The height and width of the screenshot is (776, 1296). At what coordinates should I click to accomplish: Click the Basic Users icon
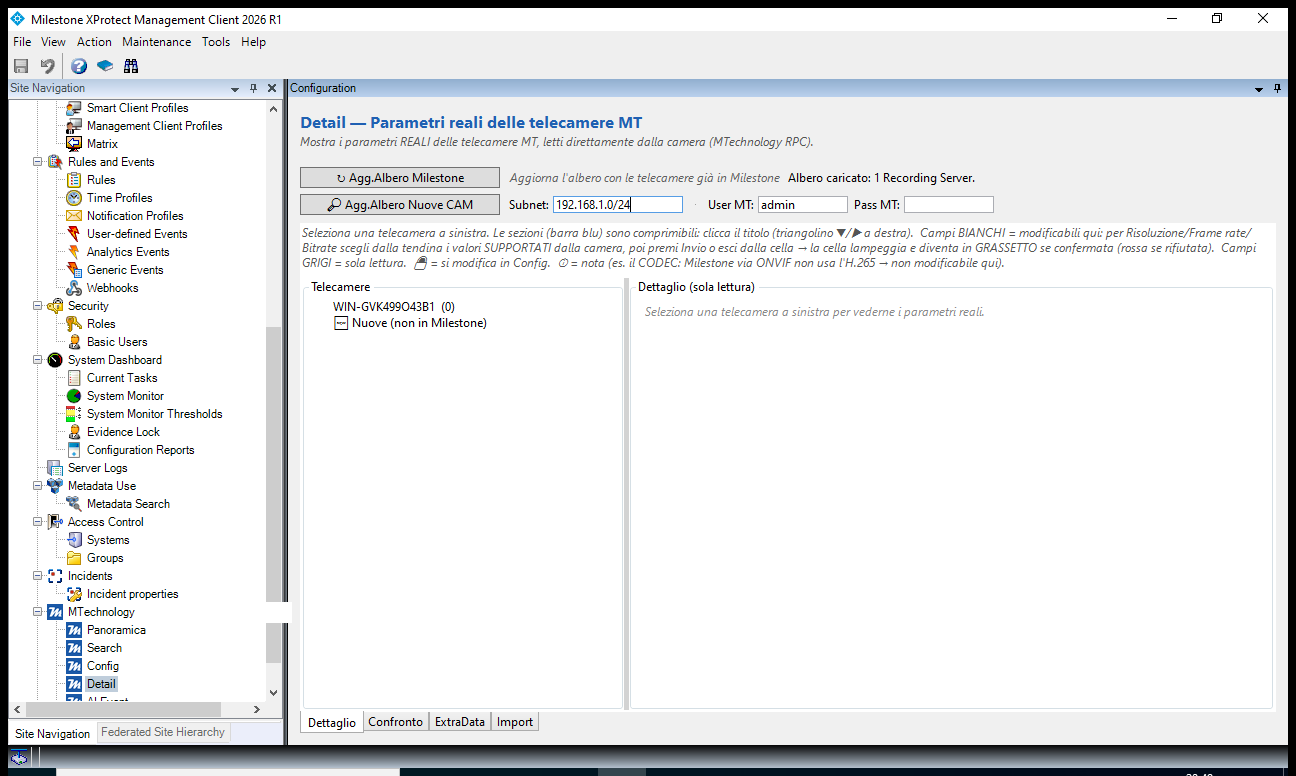click(74, 342)
